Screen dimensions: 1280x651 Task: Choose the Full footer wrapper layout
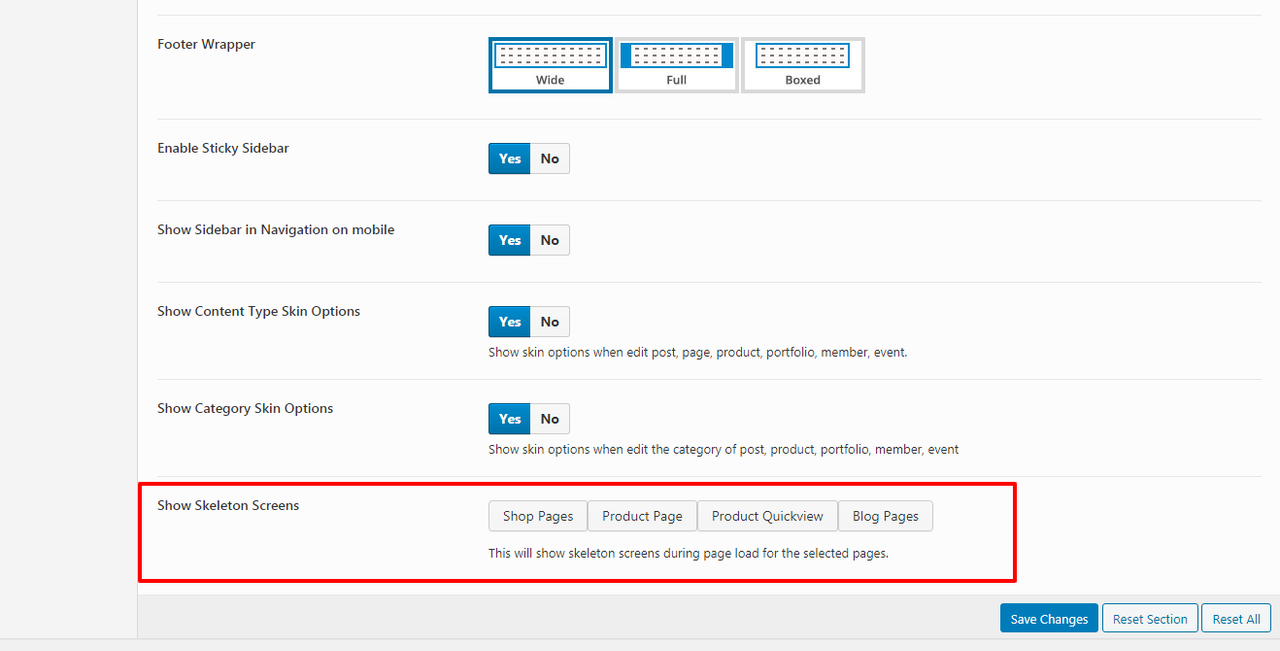(677, 65)
